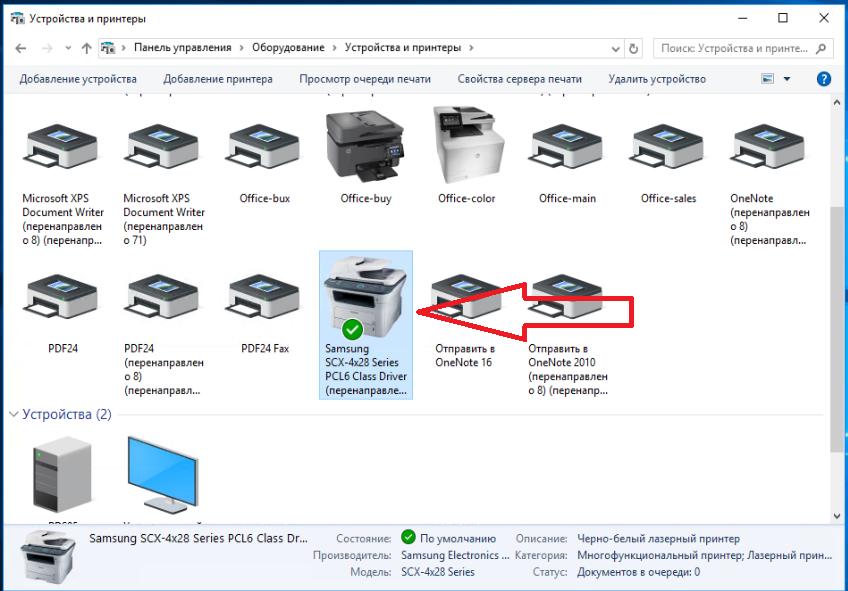
Task: Click Оборудование breadcrumb
Action: [288, 48]
